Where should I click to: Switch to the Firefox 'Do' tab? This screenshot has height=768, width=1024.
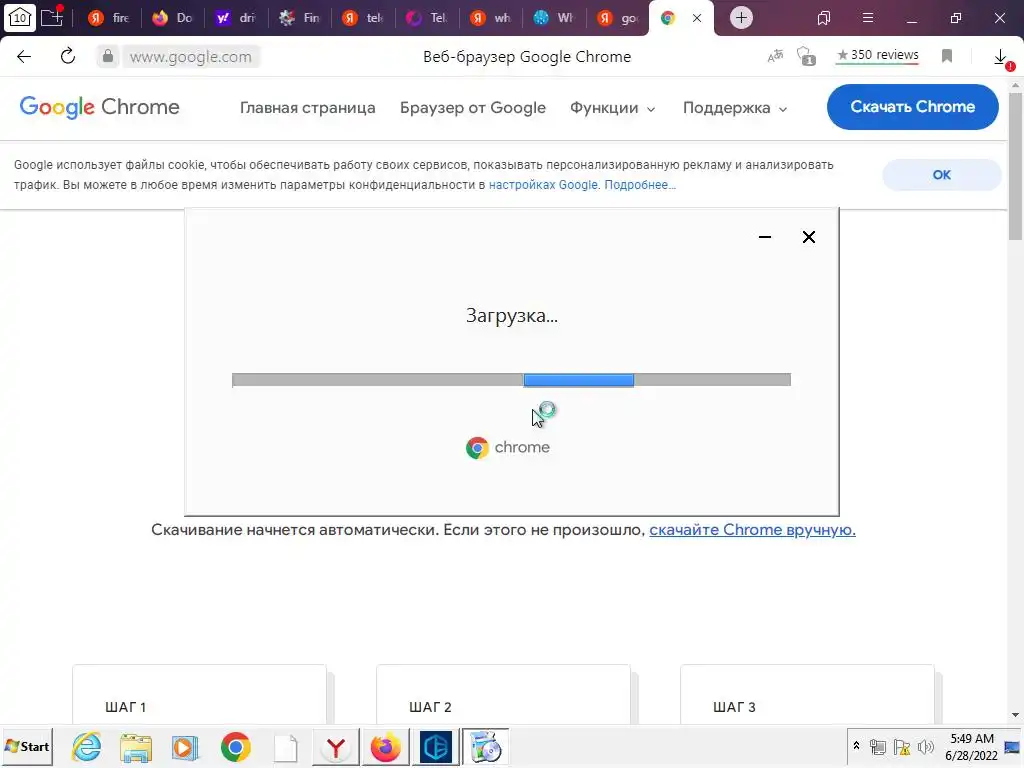click(x=172, y=18)
